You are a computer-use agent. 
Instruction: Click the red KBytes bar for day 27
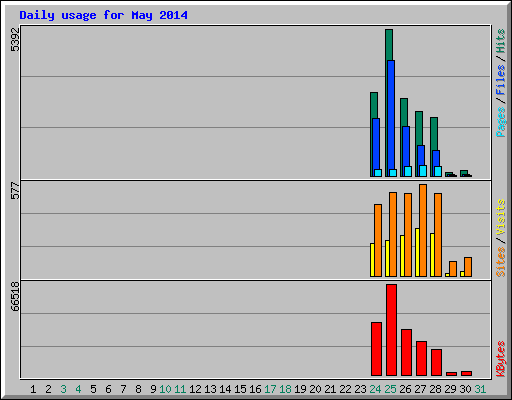point(421,359)
